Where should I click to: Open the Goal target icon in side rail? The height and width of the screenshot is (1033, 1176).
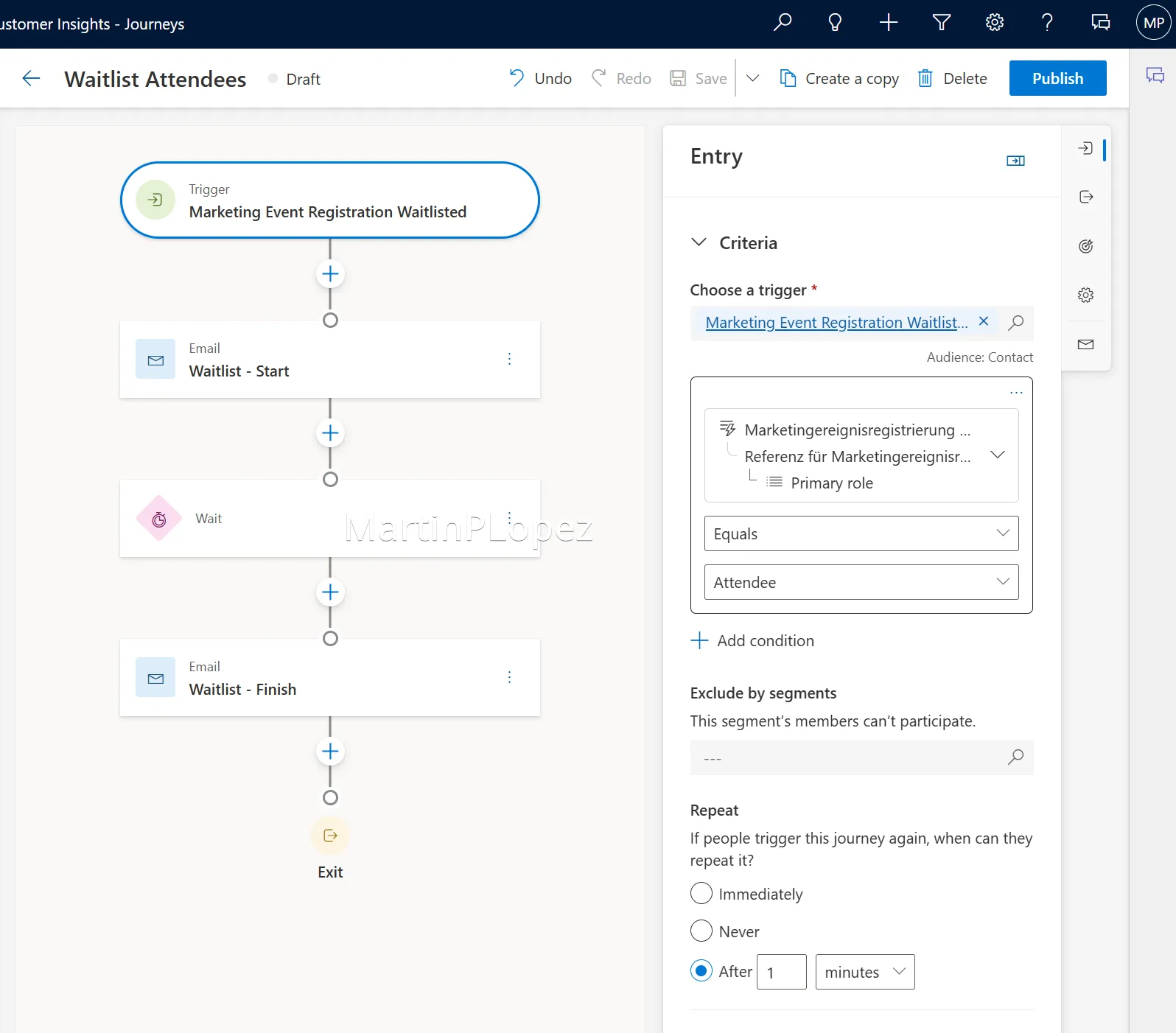pos(1086,246)
